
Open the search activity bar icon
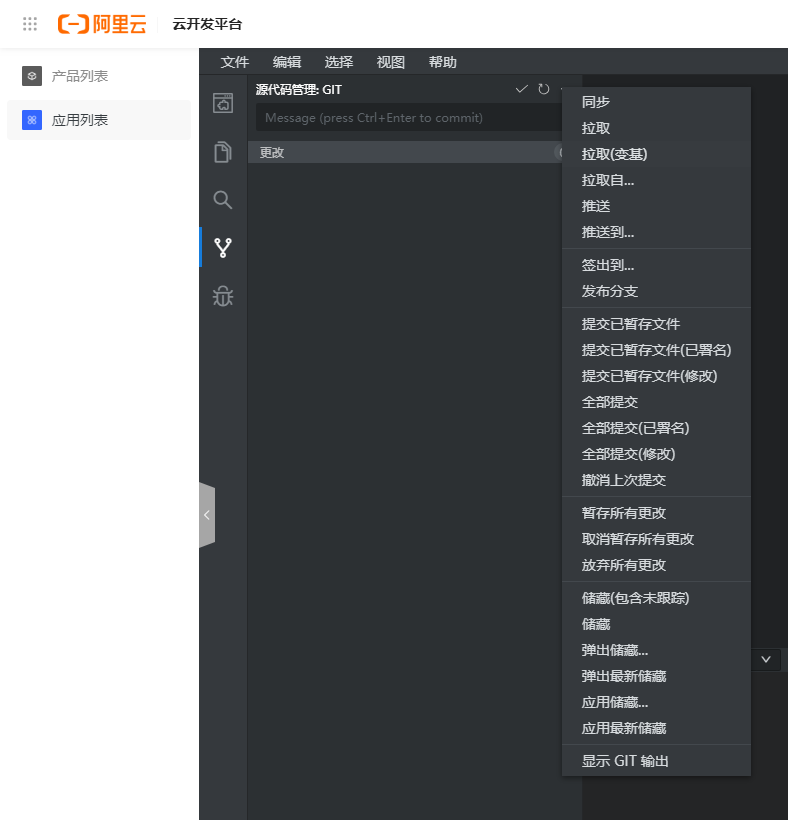pos(223,200)
